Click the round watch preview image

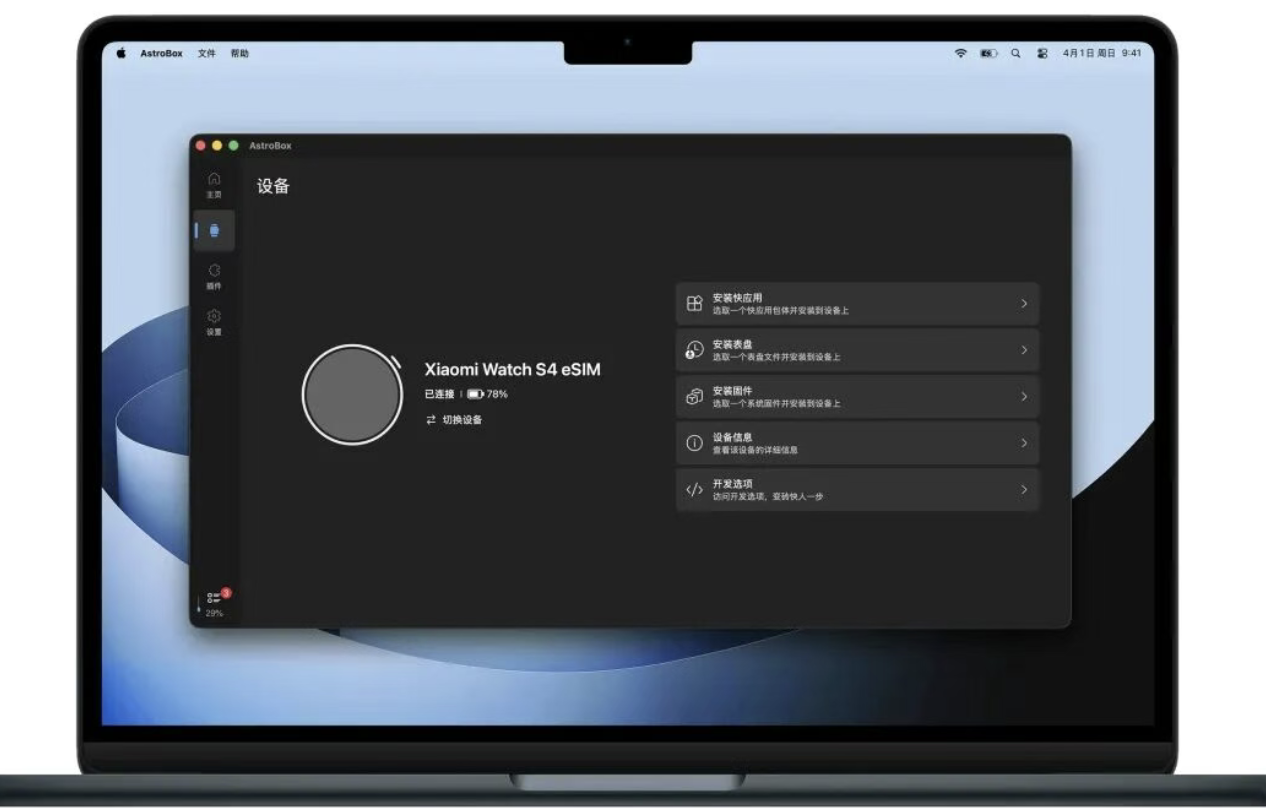click(352, 394)
